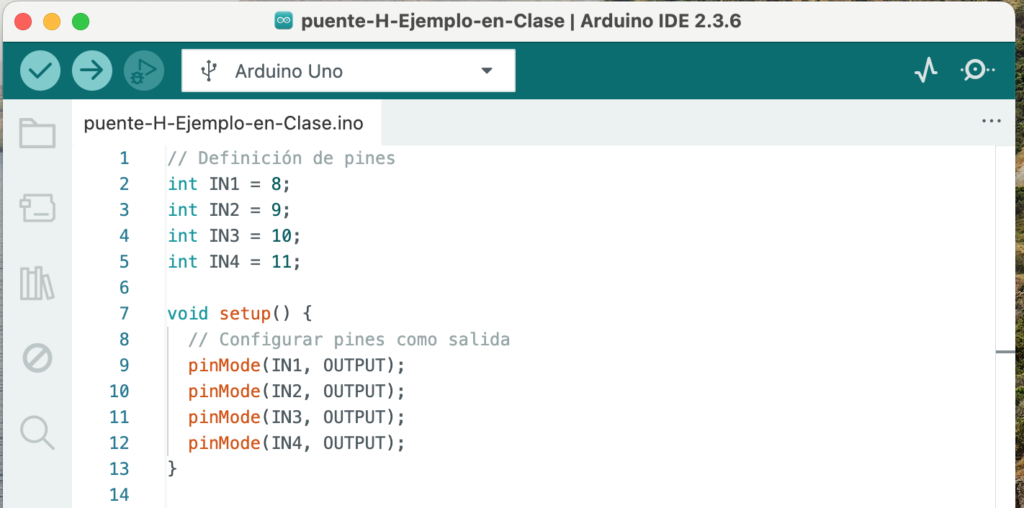Open the Search magnifier in sidebar

click(37, 433)
